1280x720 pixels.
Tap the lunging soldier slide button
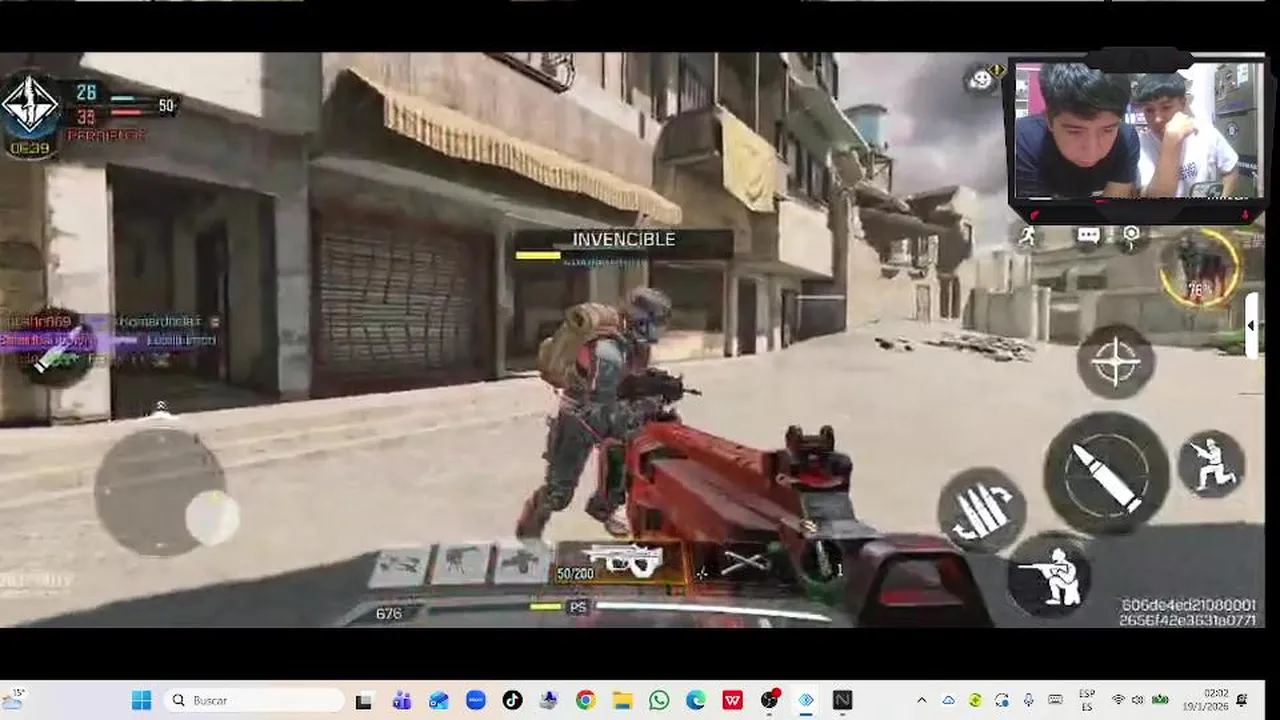(x=1211, y=464)
